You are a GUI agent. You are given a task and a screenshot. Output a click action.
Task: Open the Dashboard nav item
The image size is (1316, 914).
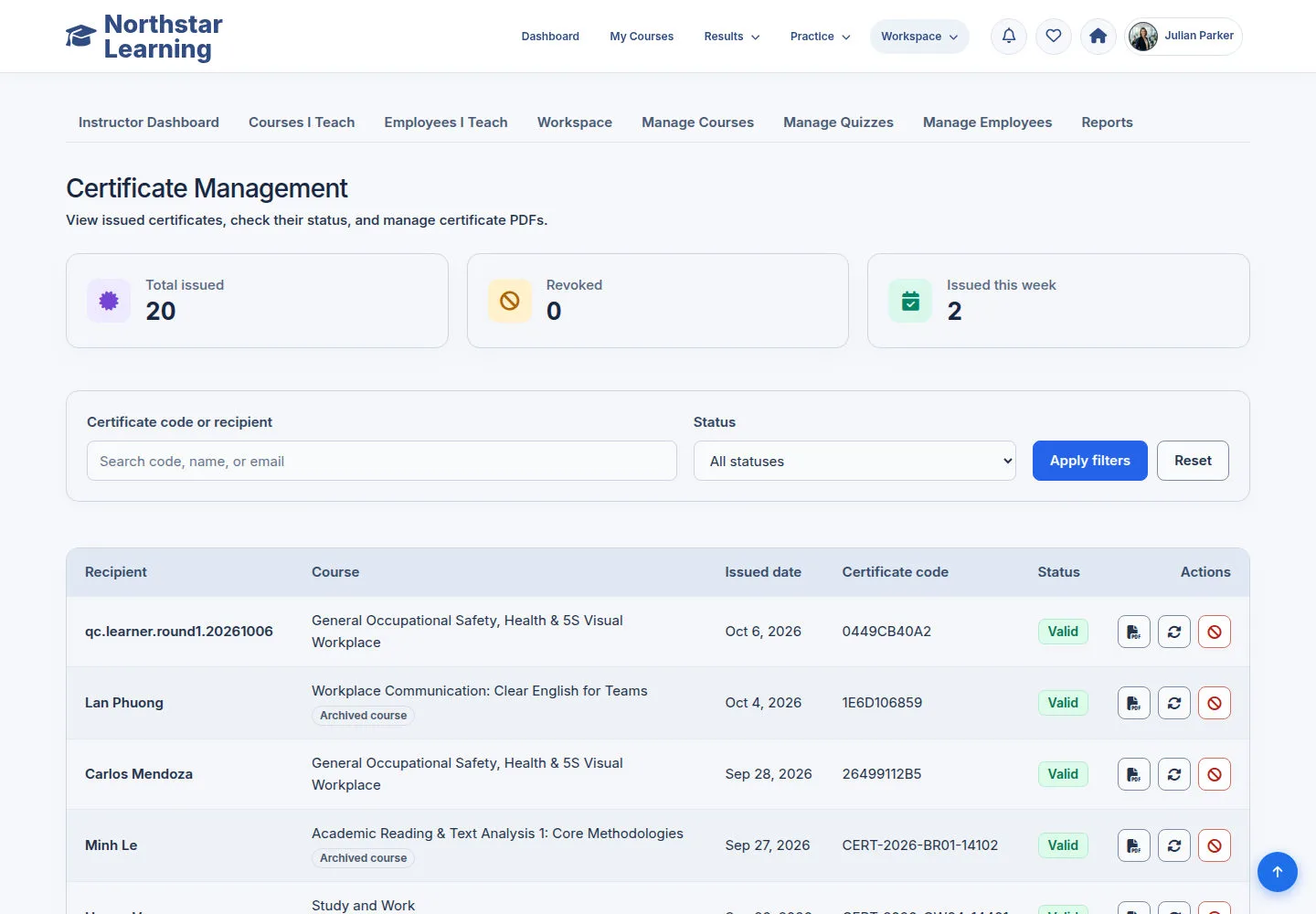tap(550, 37)
